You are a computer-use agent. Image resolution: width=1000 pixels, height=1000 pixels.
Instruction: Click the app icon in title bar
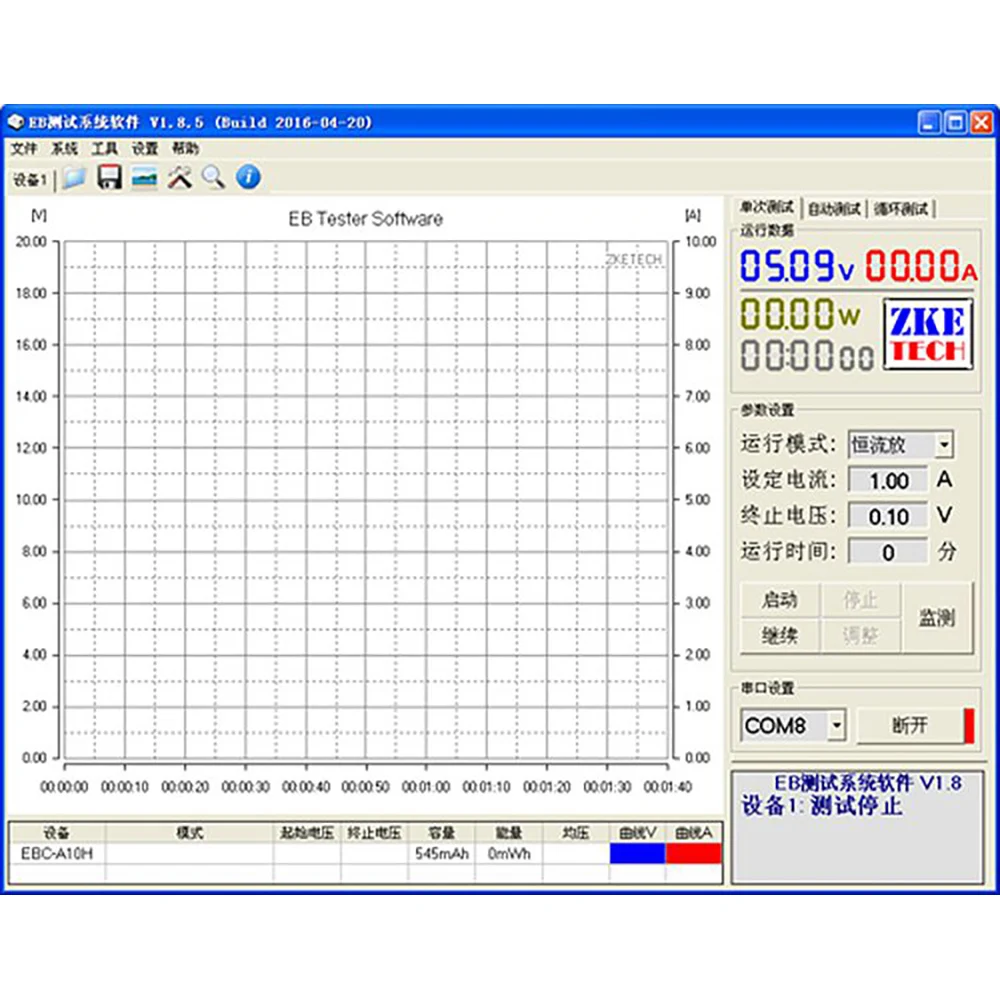(x=15, y=122)
